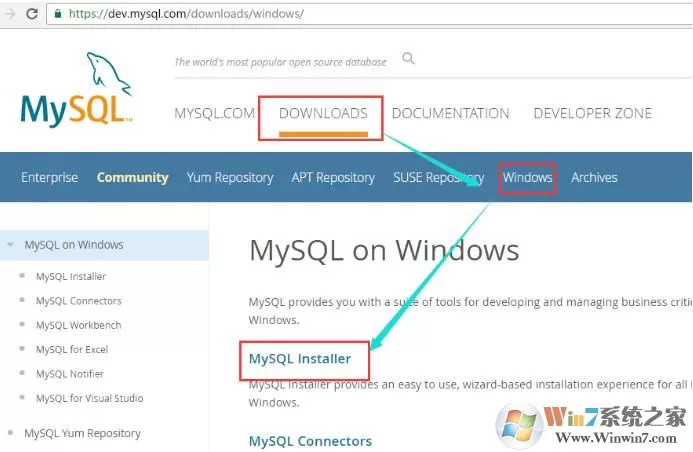
Task: Click the browser reload icon
Action: click(x=32, y=14)
